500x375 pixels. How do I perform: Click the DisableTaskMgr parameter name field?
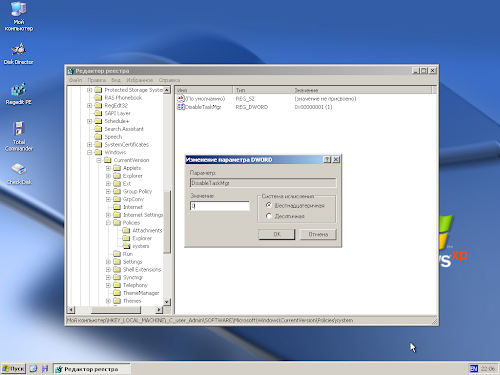263,183
